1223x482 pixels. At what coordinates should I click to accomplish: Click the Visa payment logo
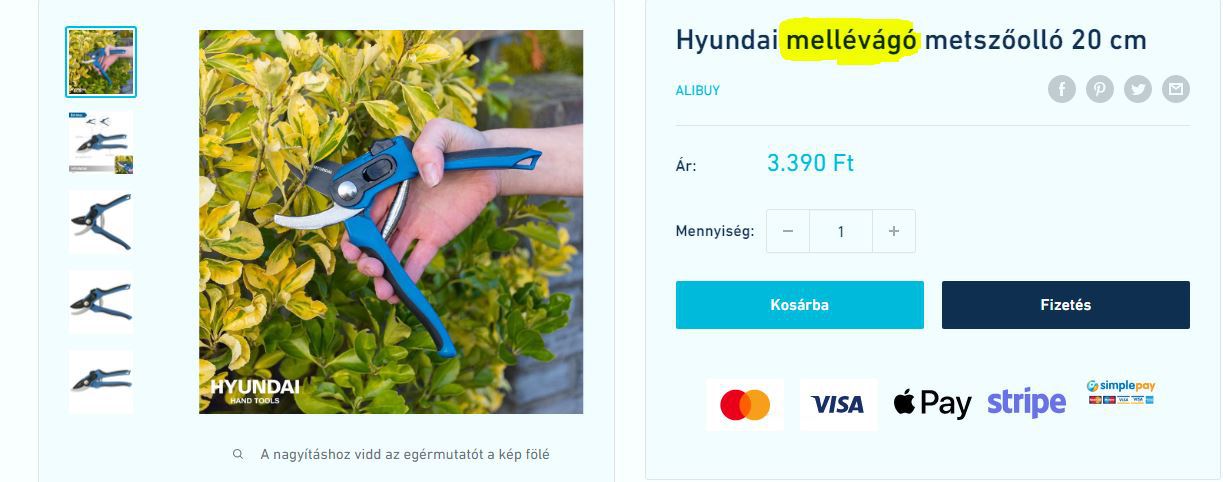838,404
